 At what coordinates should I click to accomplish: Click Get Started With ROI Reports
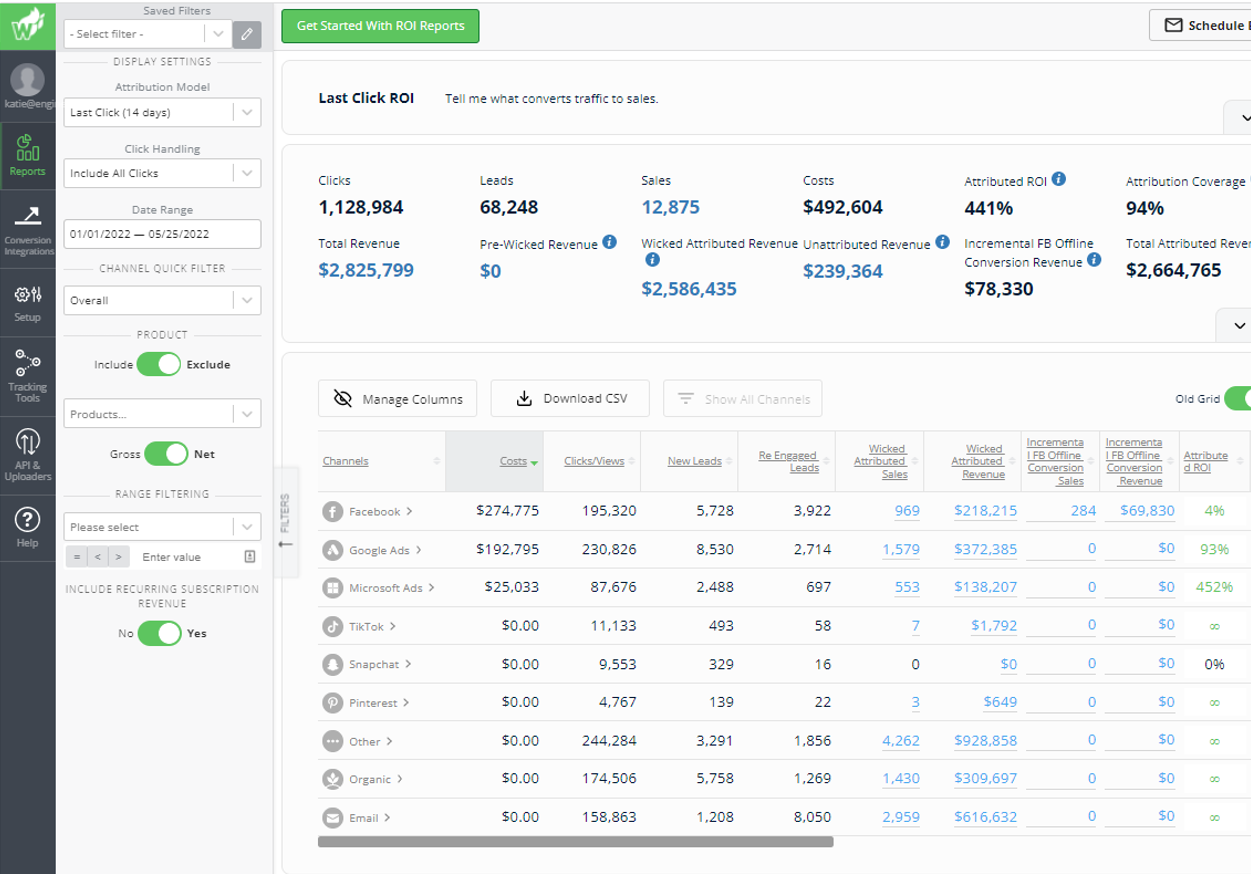coord(380,26)
